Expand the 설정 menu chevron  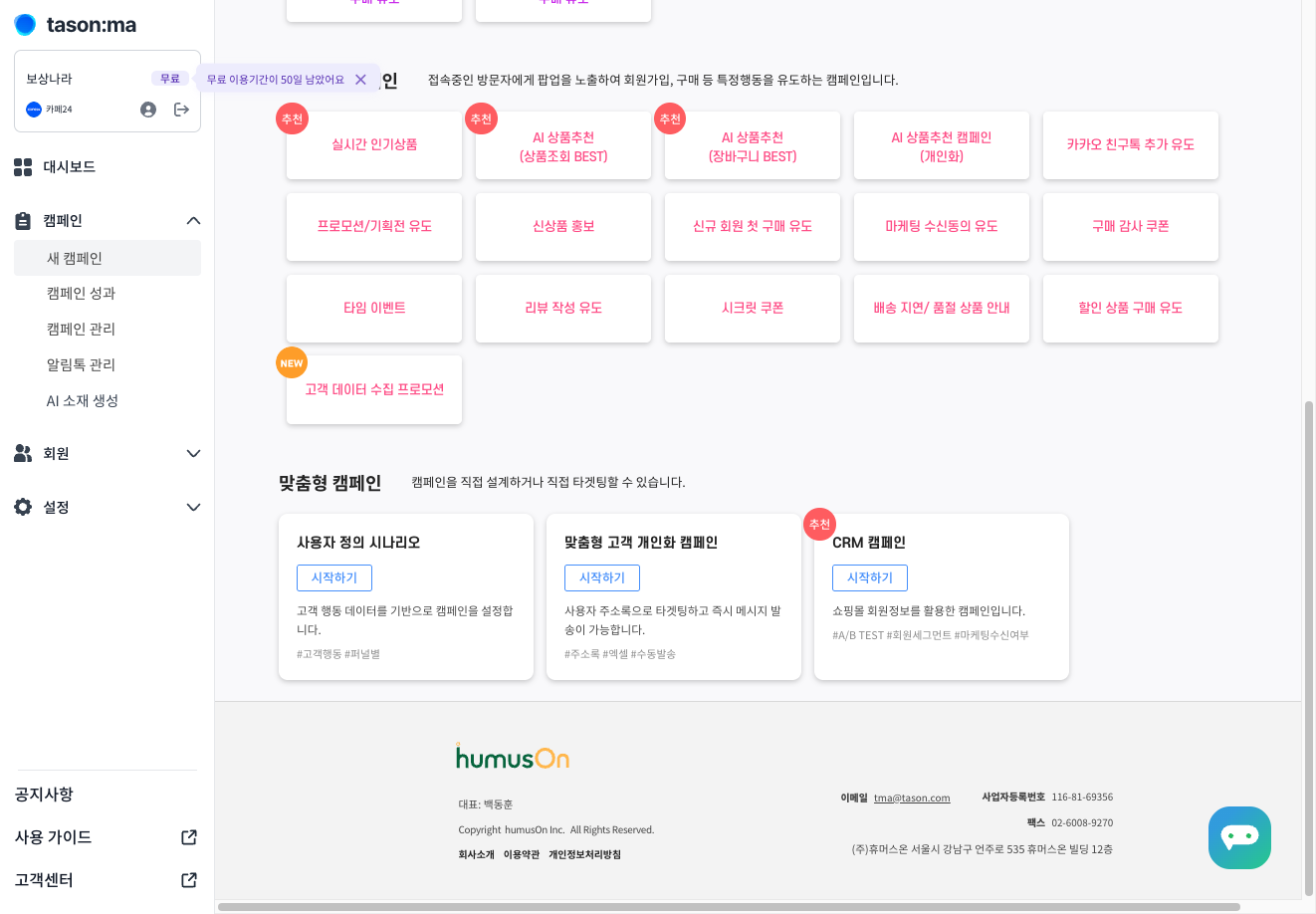[x=193, y=508]
